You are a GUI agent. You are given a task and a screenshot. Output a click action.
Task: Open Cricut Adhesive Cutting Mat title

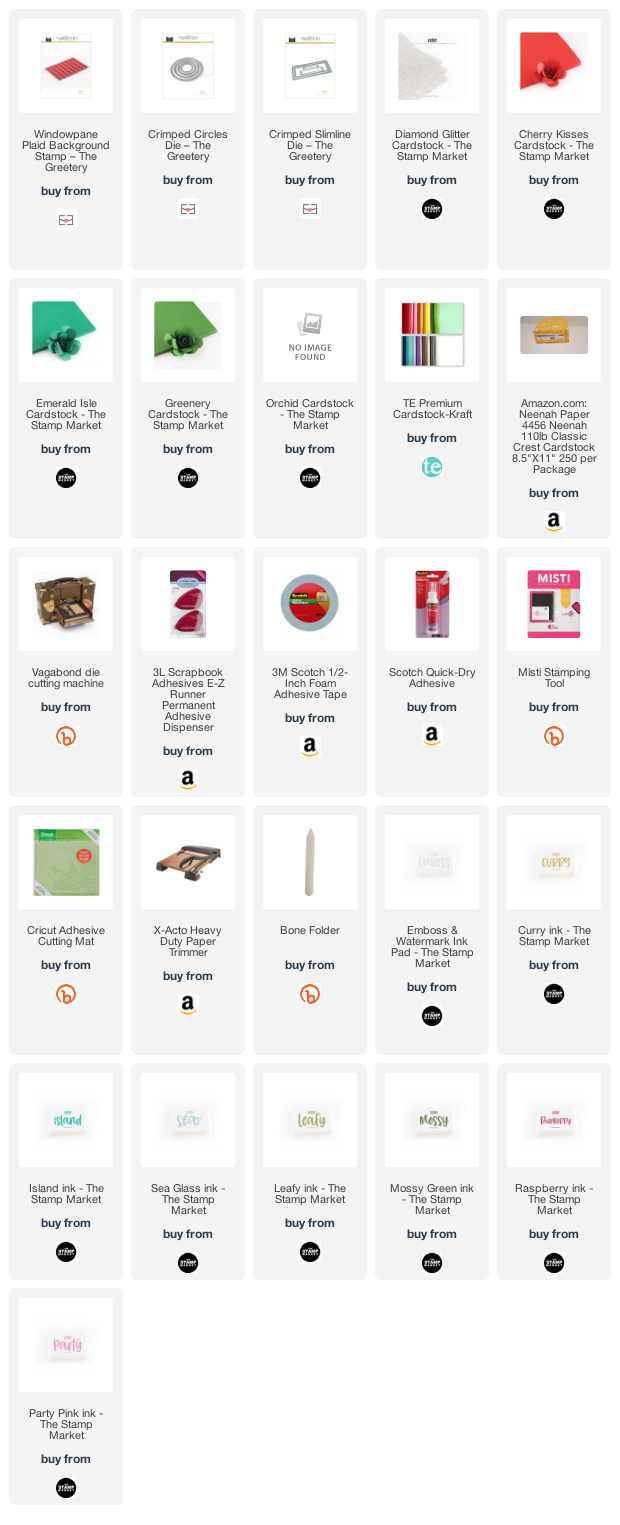pyautogui.click(x=66, y=936)
